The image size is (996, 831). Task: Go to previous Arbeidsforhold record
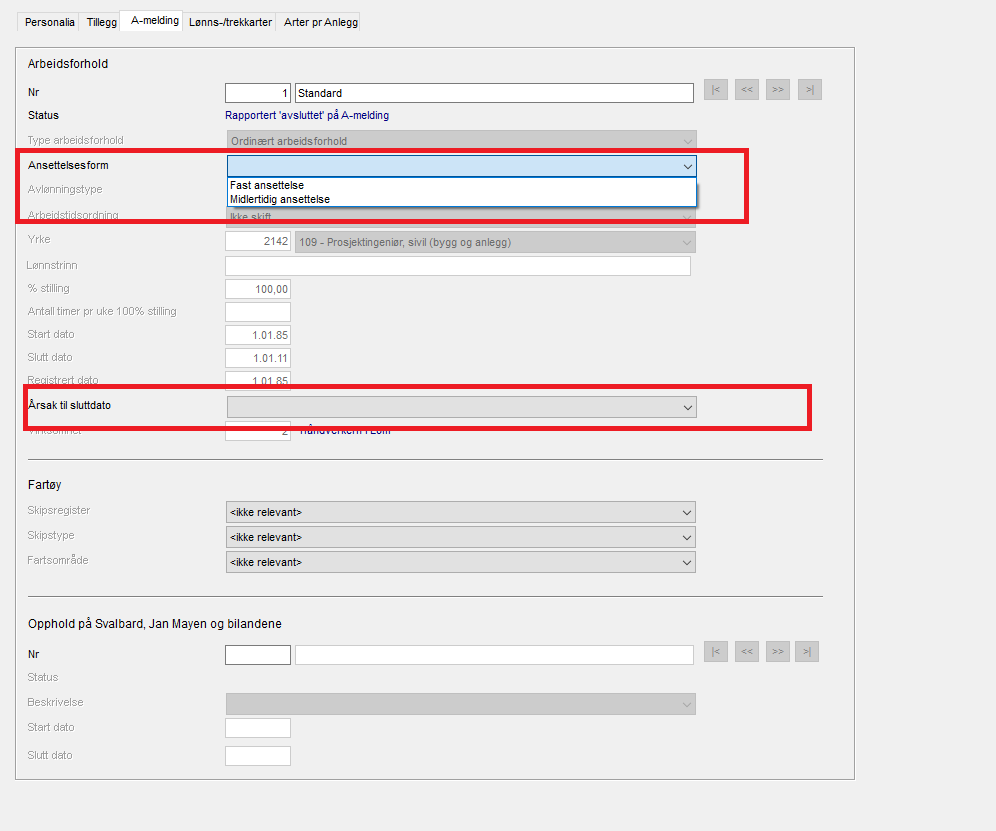click(747, 91)
